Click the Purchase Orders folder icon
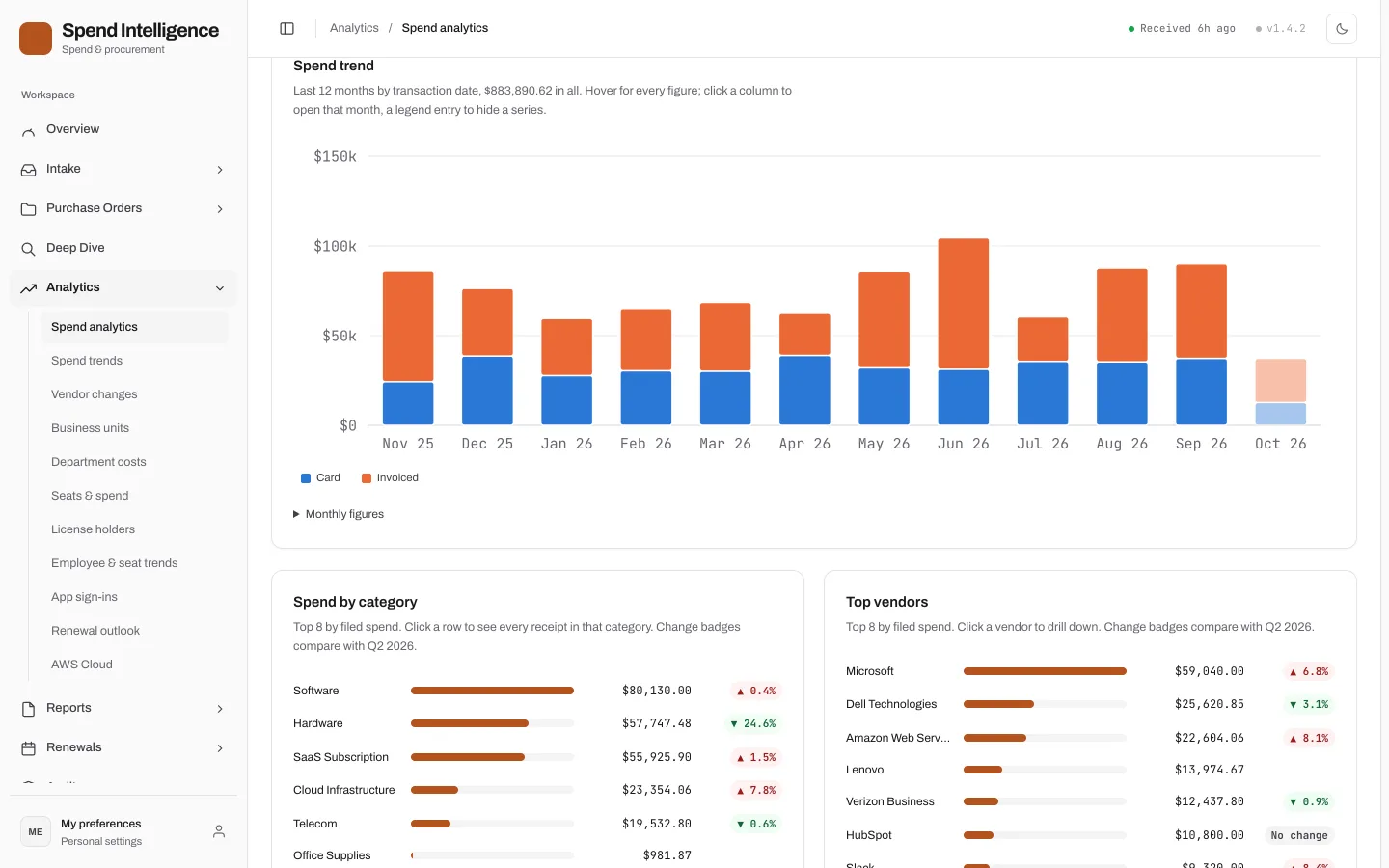 point(29,209)
